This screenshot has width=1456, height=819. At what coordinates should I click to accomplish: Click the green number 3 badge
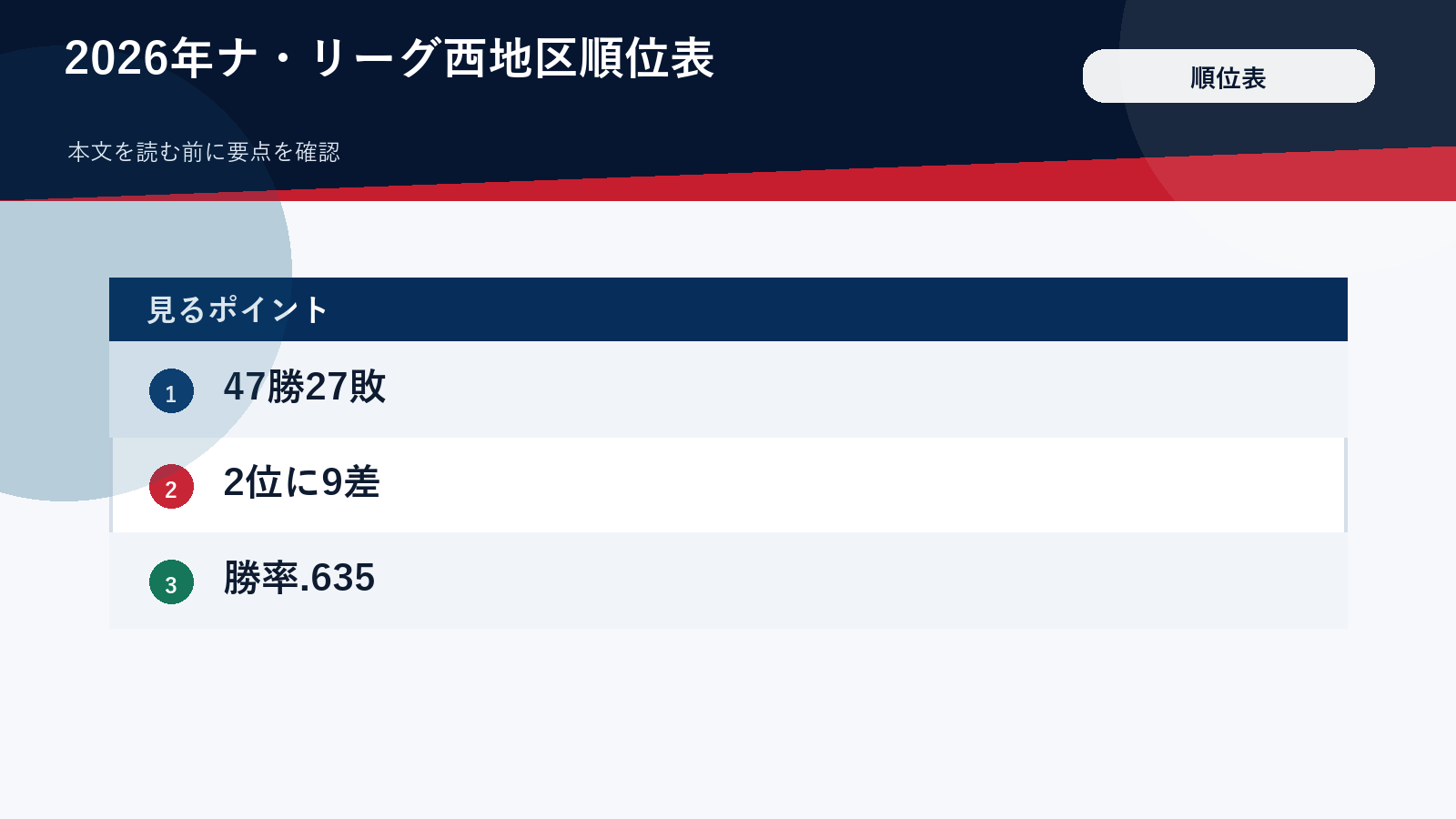[x=171, y=581]
